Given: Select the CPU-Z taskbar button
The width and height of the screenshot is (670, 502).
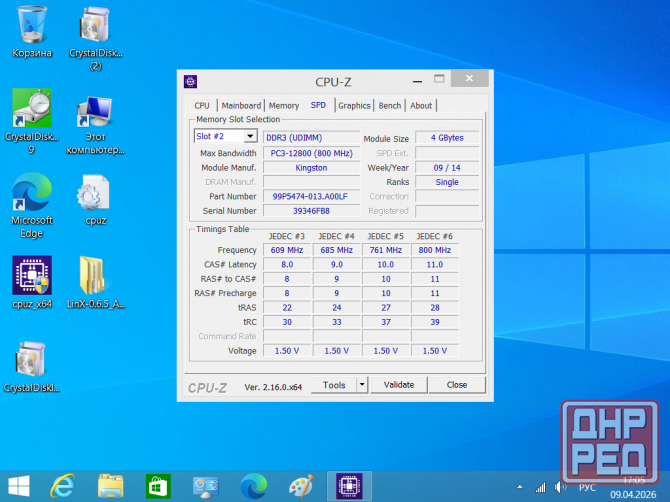Looking at the screenshot, I should [349, 486].
